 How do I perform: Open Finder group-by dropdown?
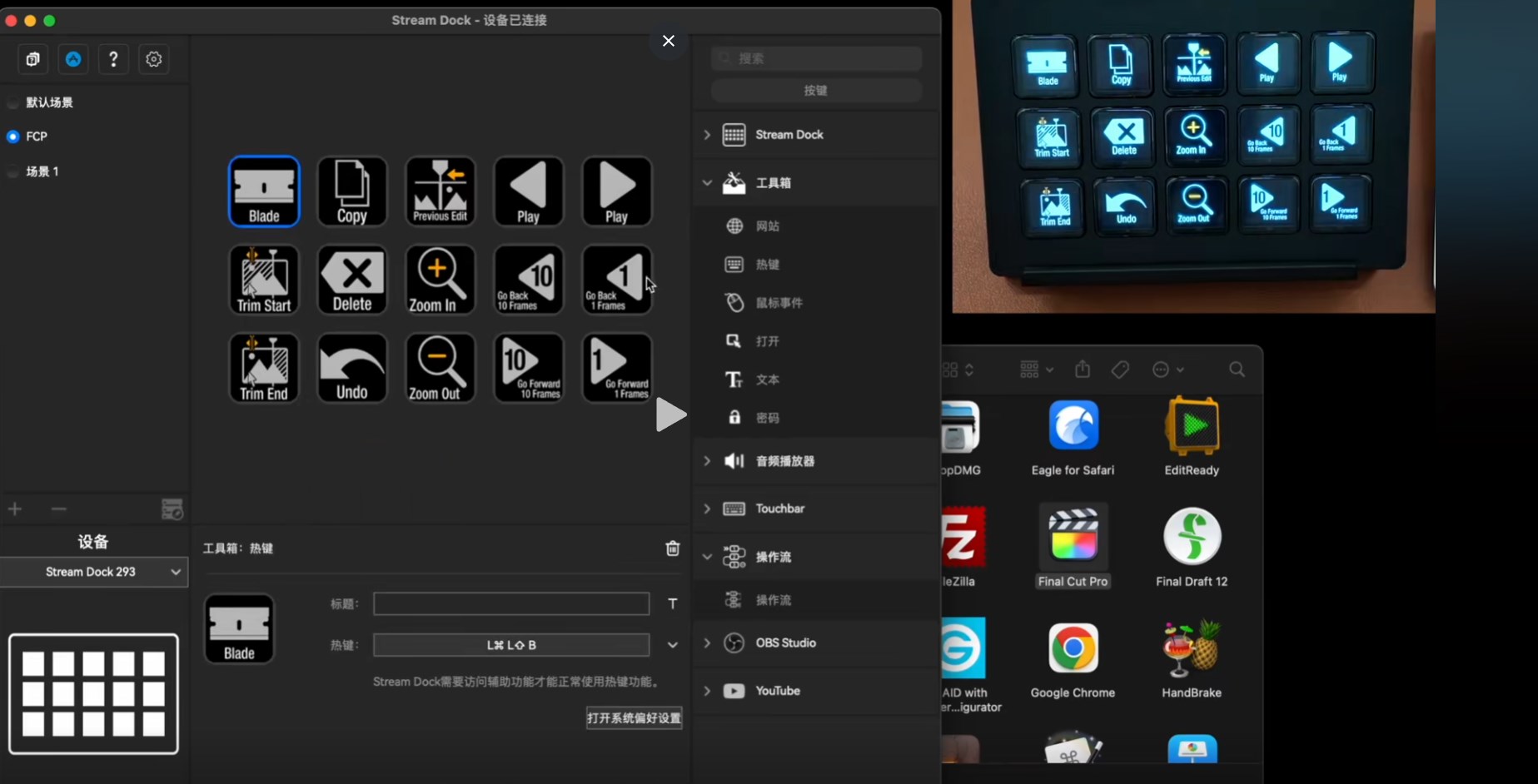click(1037, 369)
